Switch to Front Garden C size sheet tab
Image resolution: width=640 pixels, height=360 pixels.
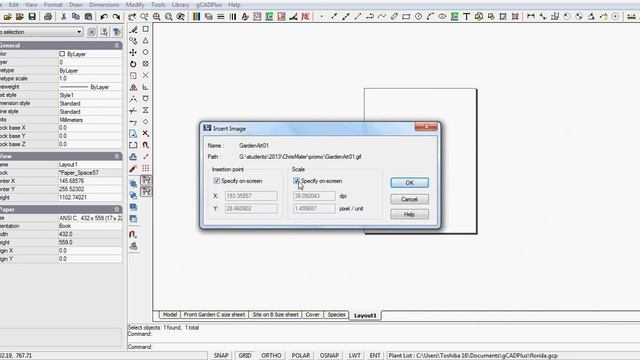click(x=214, y=315)
